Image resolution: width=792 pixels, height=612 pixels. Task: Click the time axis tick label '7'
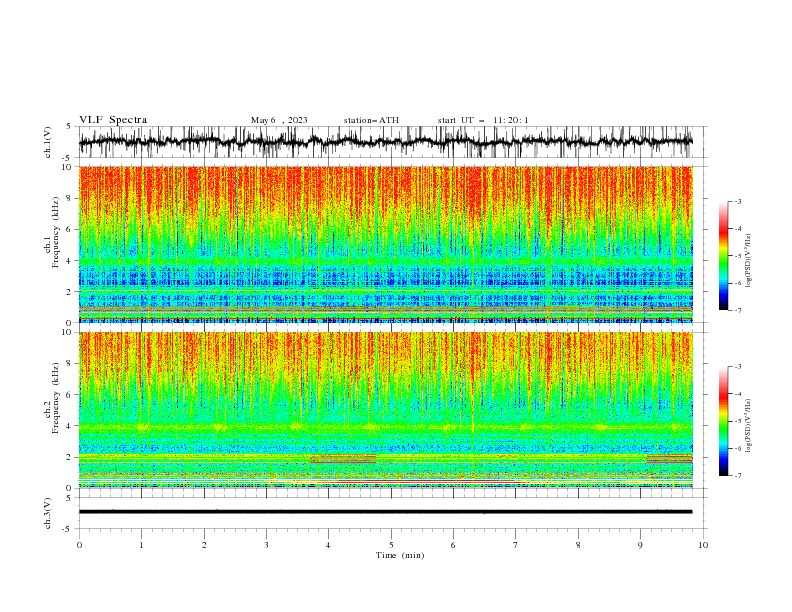pyautogui.click(x=516, y=545)
